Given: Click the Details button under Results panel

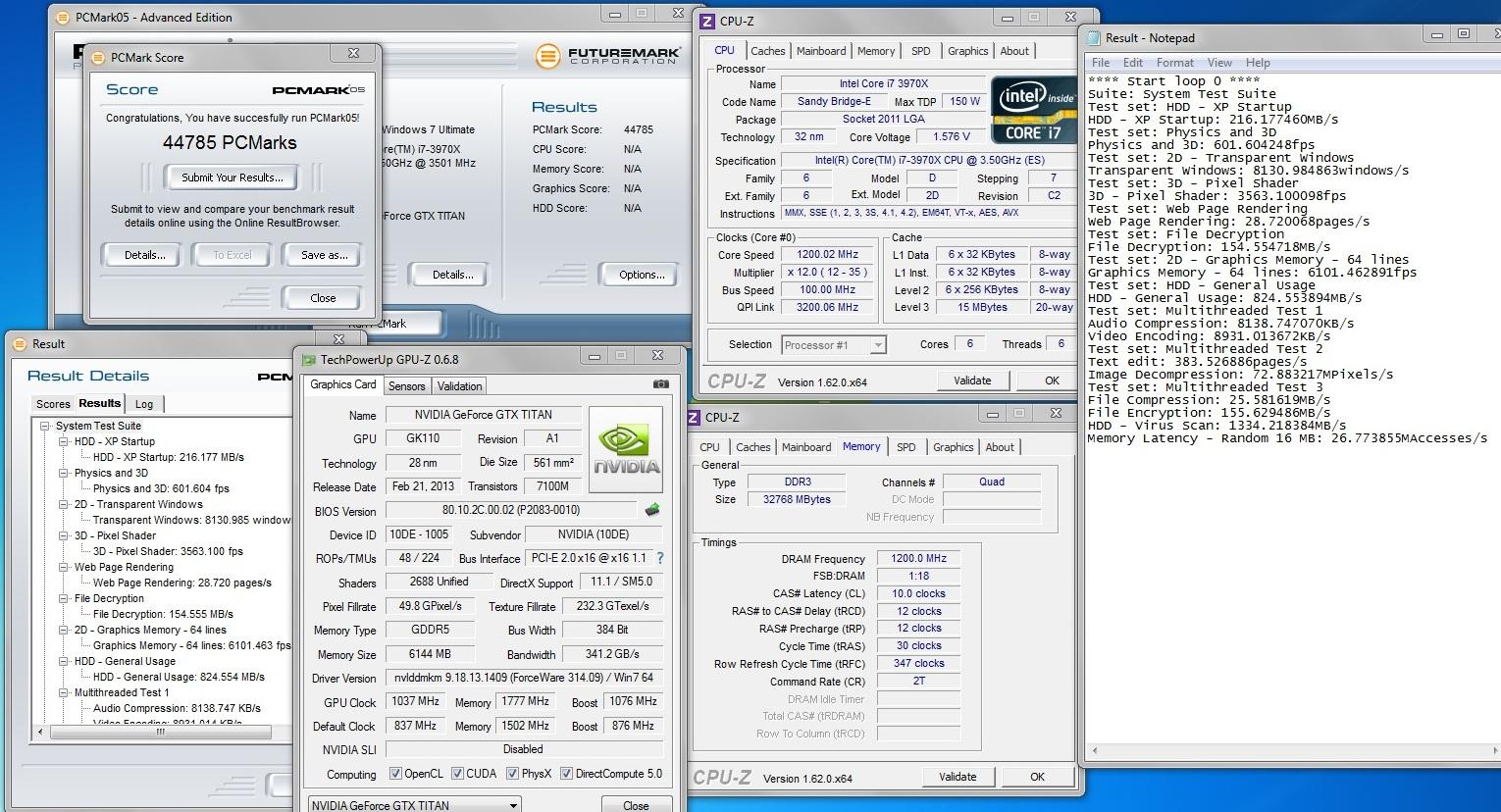Looking at the screenshot, I should (x=452, y=275).
